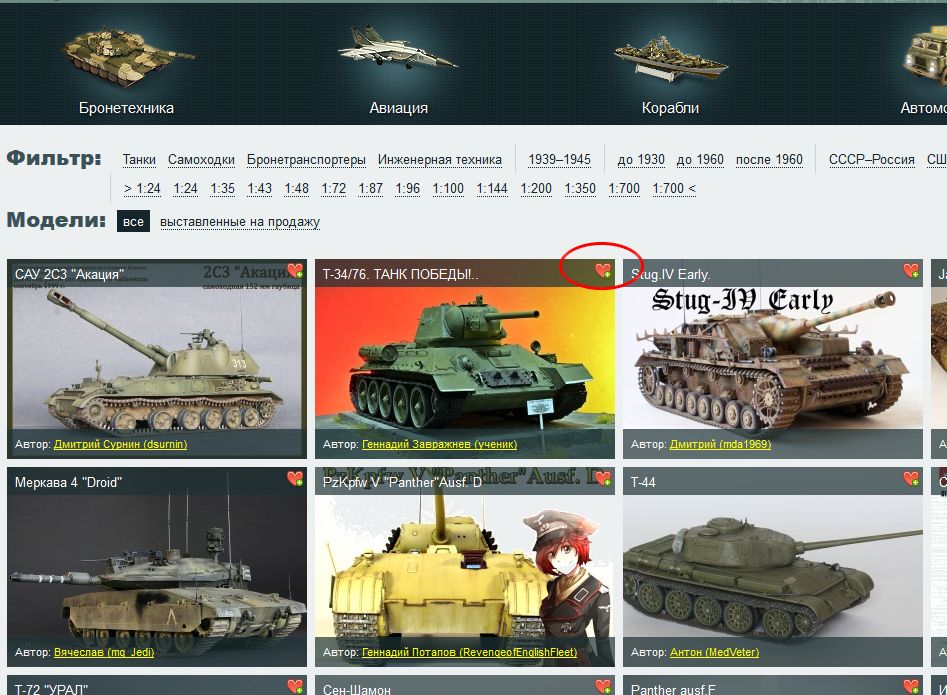Viewport: 947px width, 695px height.
Task: Click heart icon on PzKpfw V Panther card
Action: click(x=602, y=479)
